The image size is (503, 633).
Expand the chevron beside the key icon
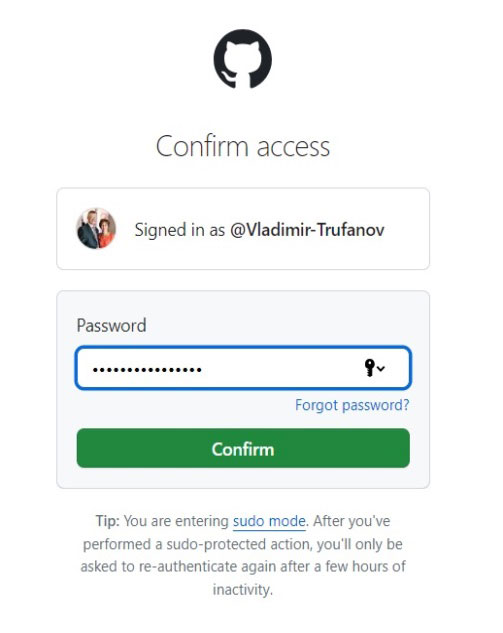pos(381,368)
